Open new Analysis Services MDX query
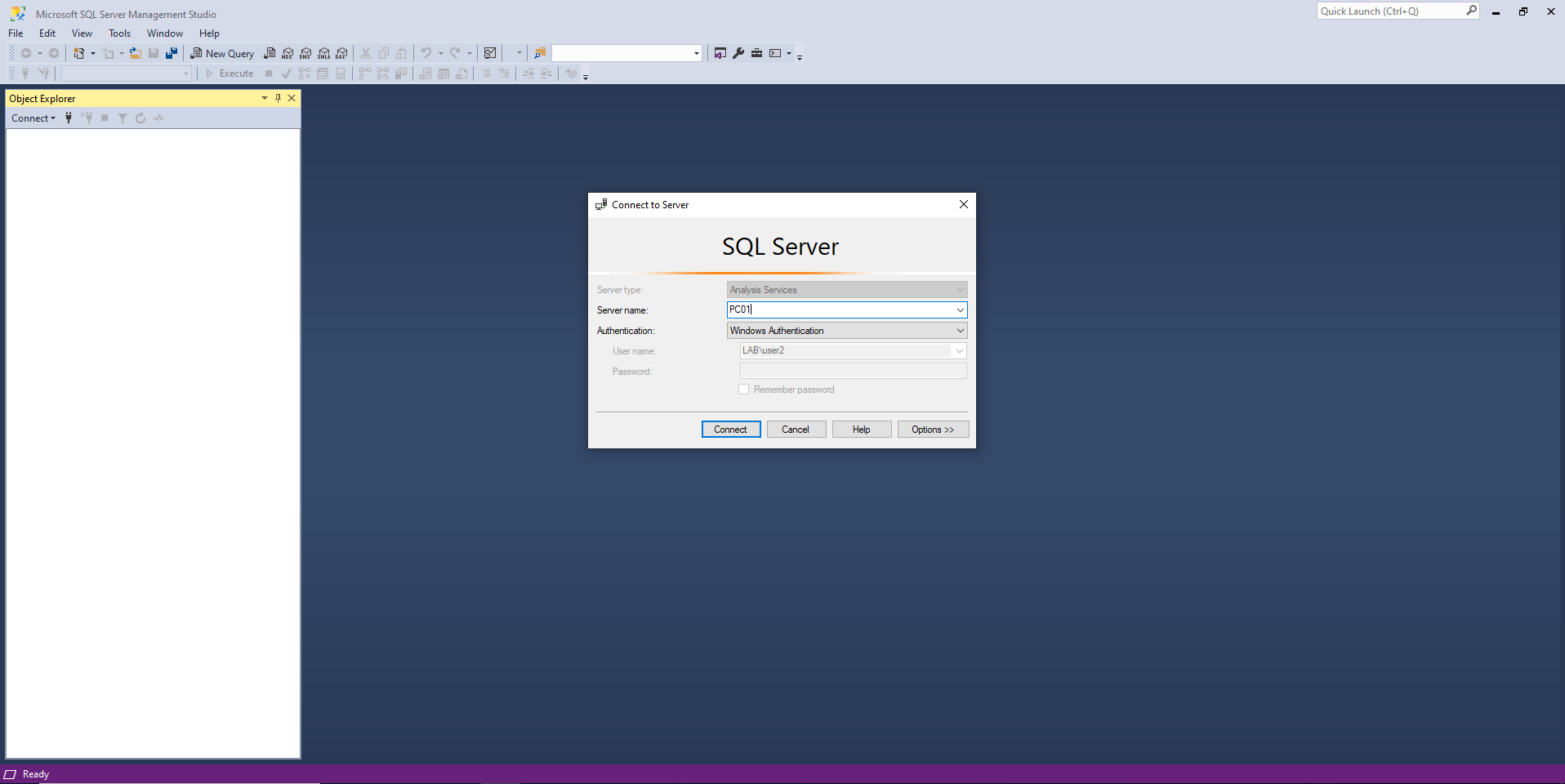1565x784 pixels. tap(288, 53)
